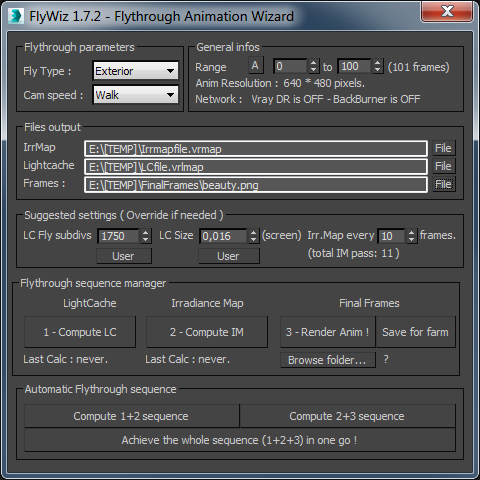Click the Frames output path field
The width and height of the screenshot is (480, 480).
tap(256, 185)
